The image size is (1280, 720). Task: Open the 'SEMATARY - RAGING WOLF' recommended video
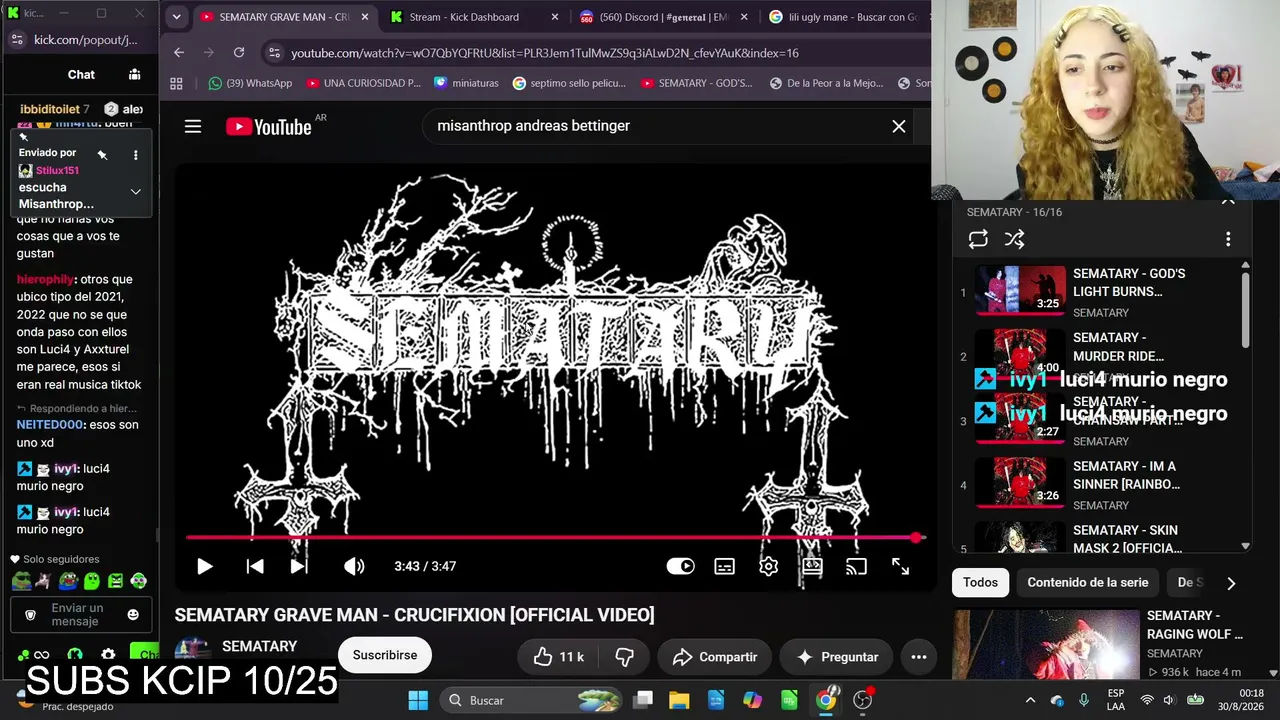pyautogui.click(x=1098, y=646)
